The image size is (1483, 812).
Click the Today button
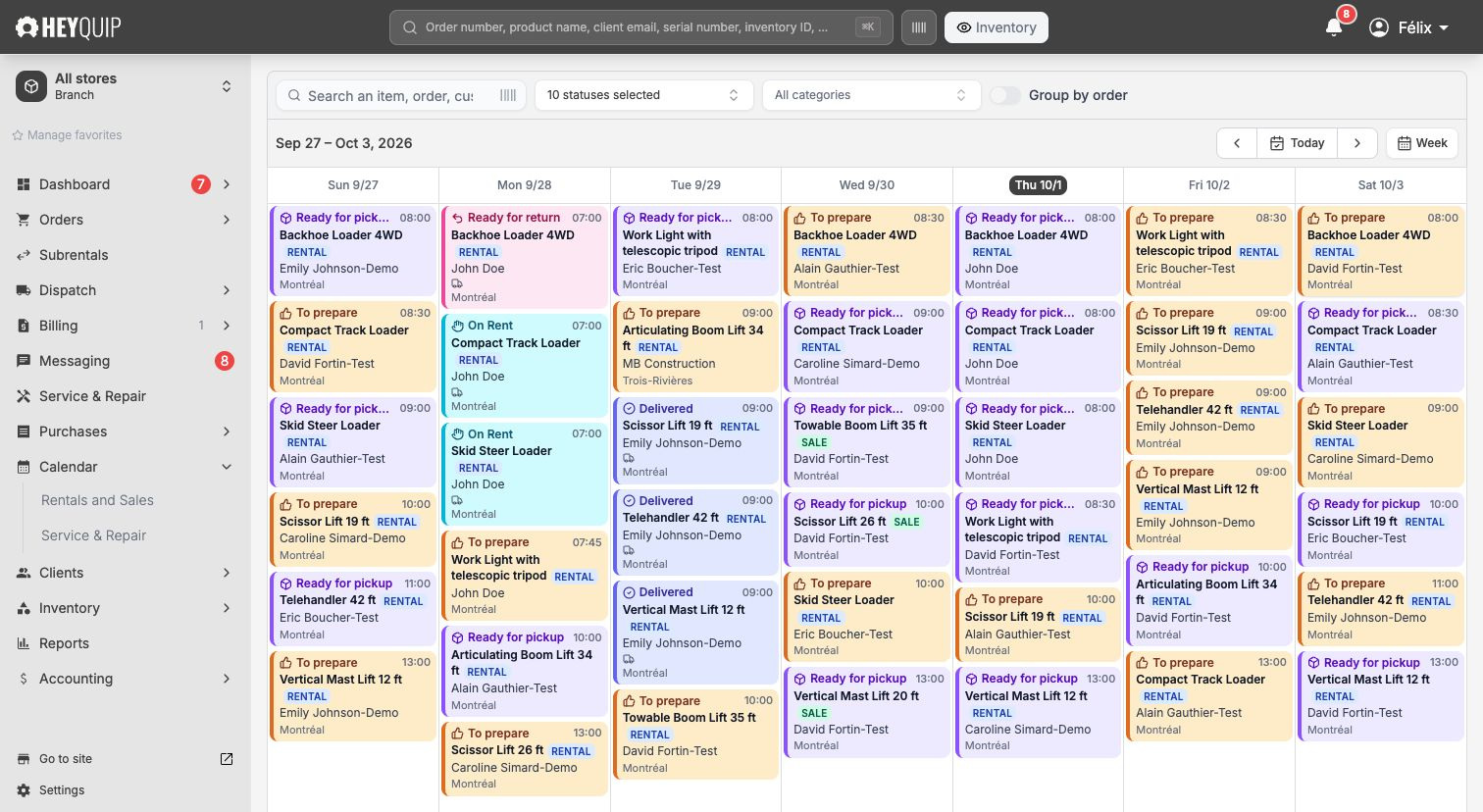click(x=1297, y=143)
